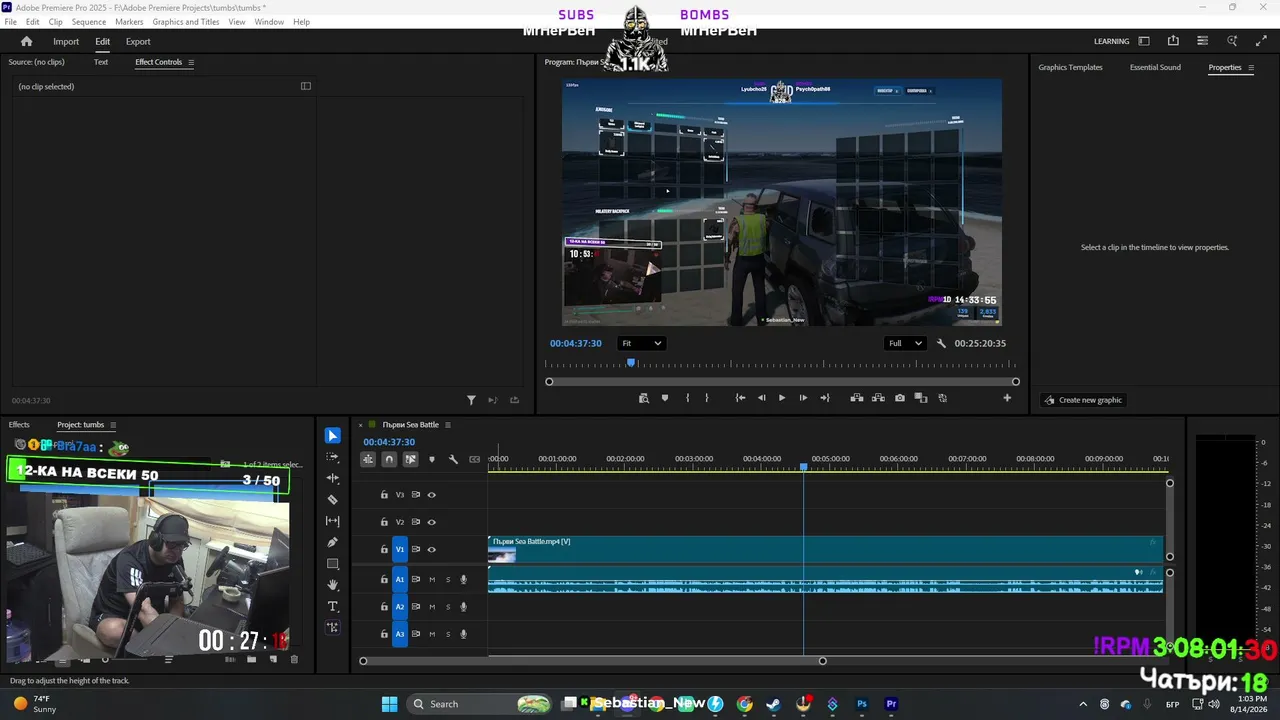Step back one frame

coord(761,398)
